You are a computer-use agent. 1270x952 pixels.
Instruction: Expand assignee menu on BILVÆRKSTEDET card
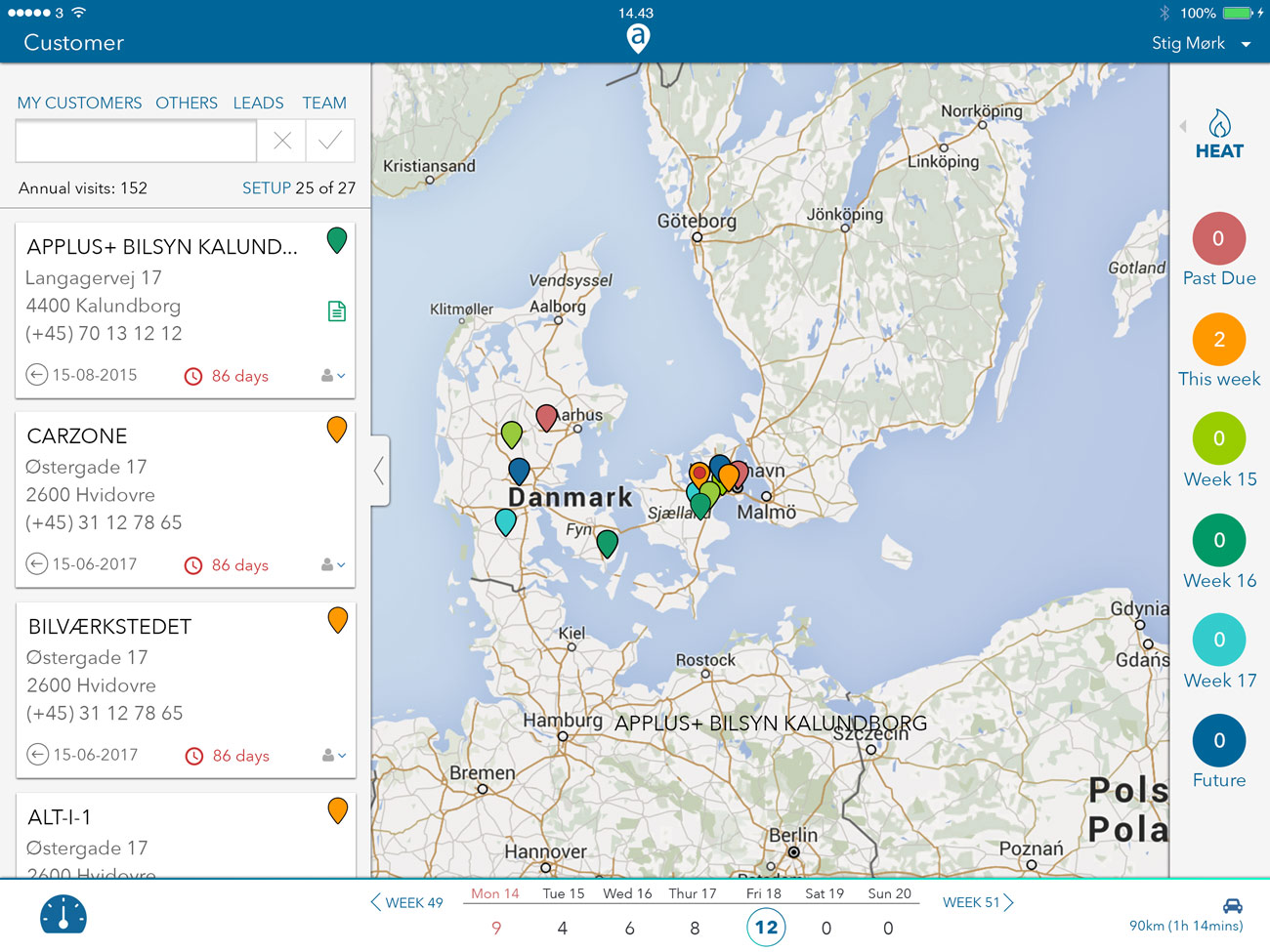pyautogui.click(x=334, y=756)
